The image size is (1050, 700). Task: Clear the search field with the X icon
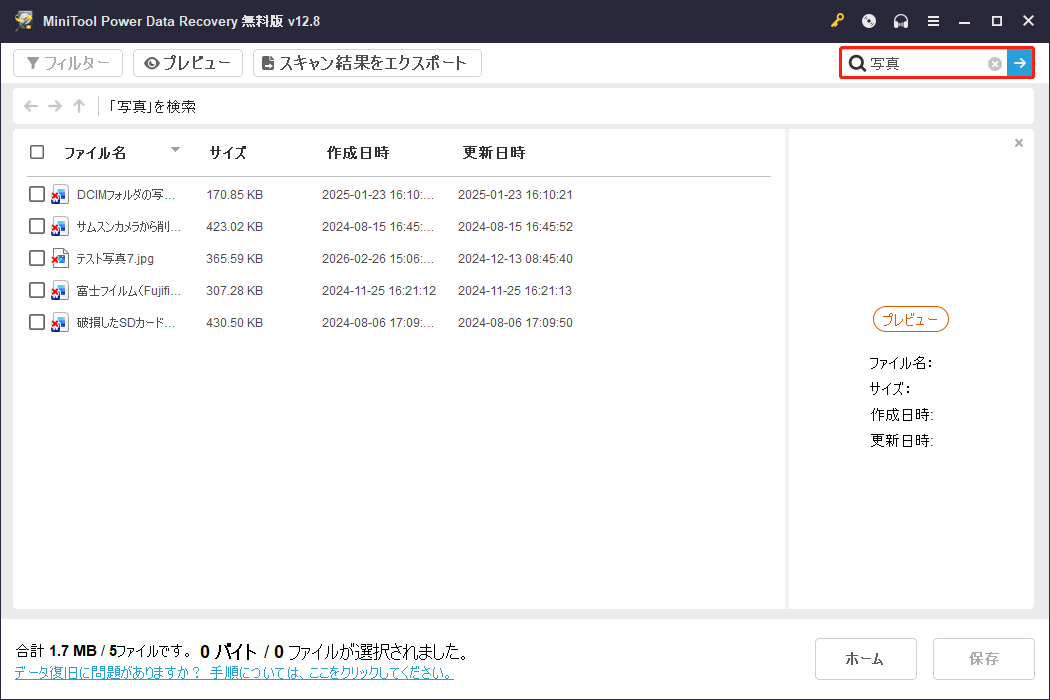point(994,63)
